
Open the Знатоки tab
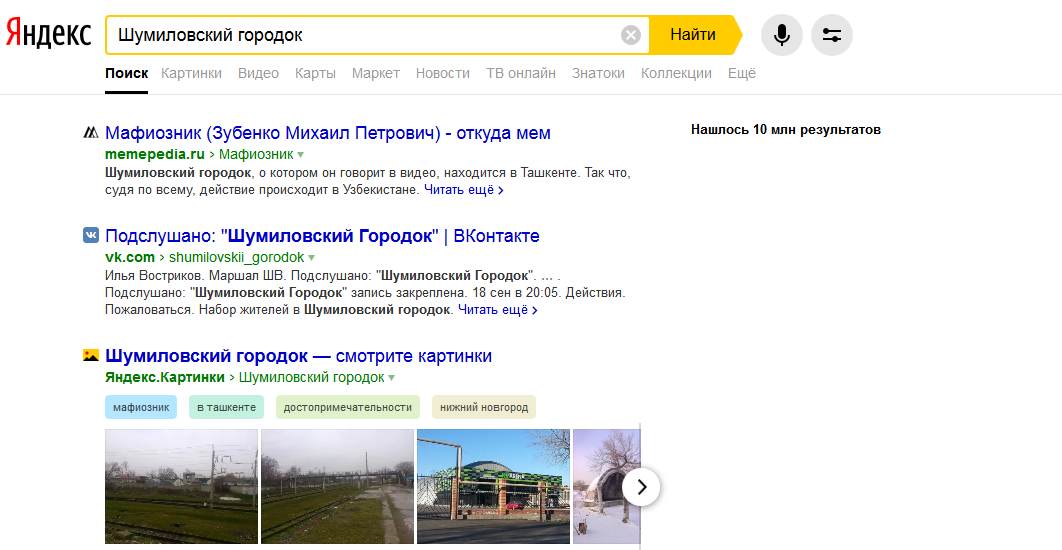pos(598,73)
